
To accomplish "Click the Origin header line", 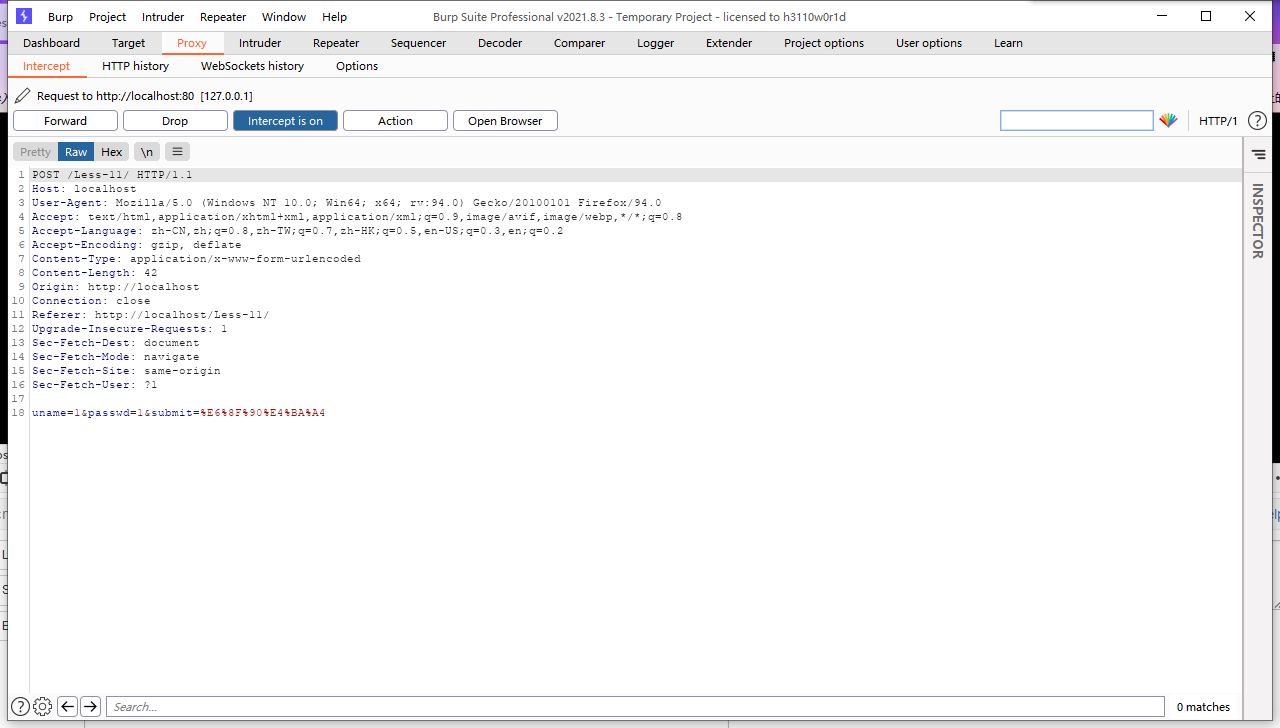I will (116, 287).
